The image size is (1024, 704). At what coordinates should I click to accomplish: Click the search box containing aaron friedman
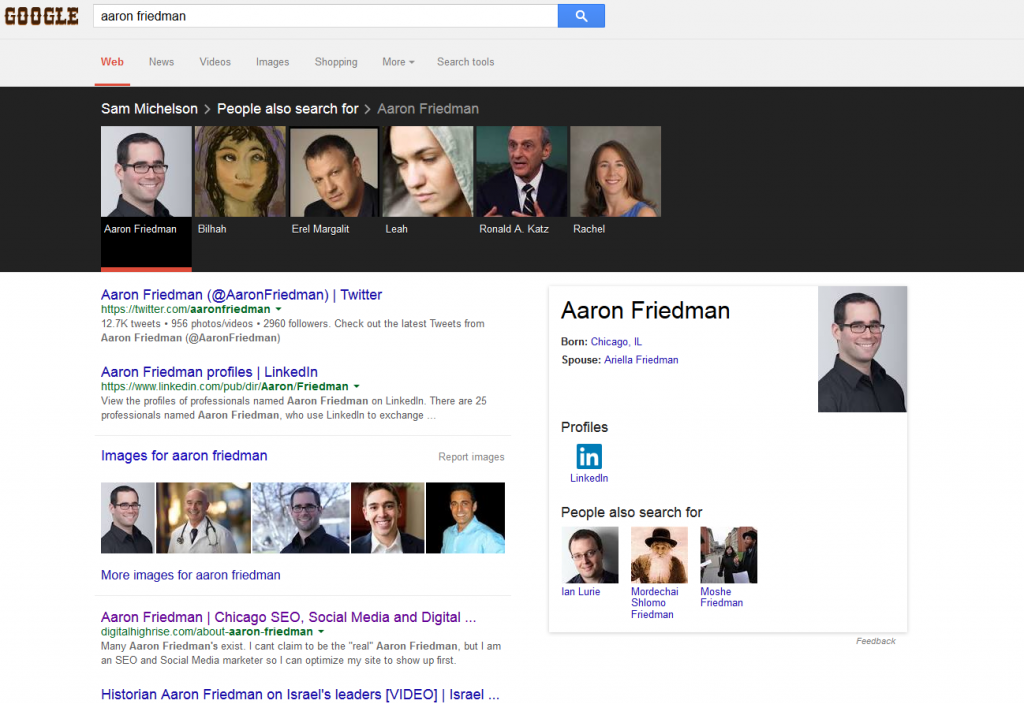point(325,16)
